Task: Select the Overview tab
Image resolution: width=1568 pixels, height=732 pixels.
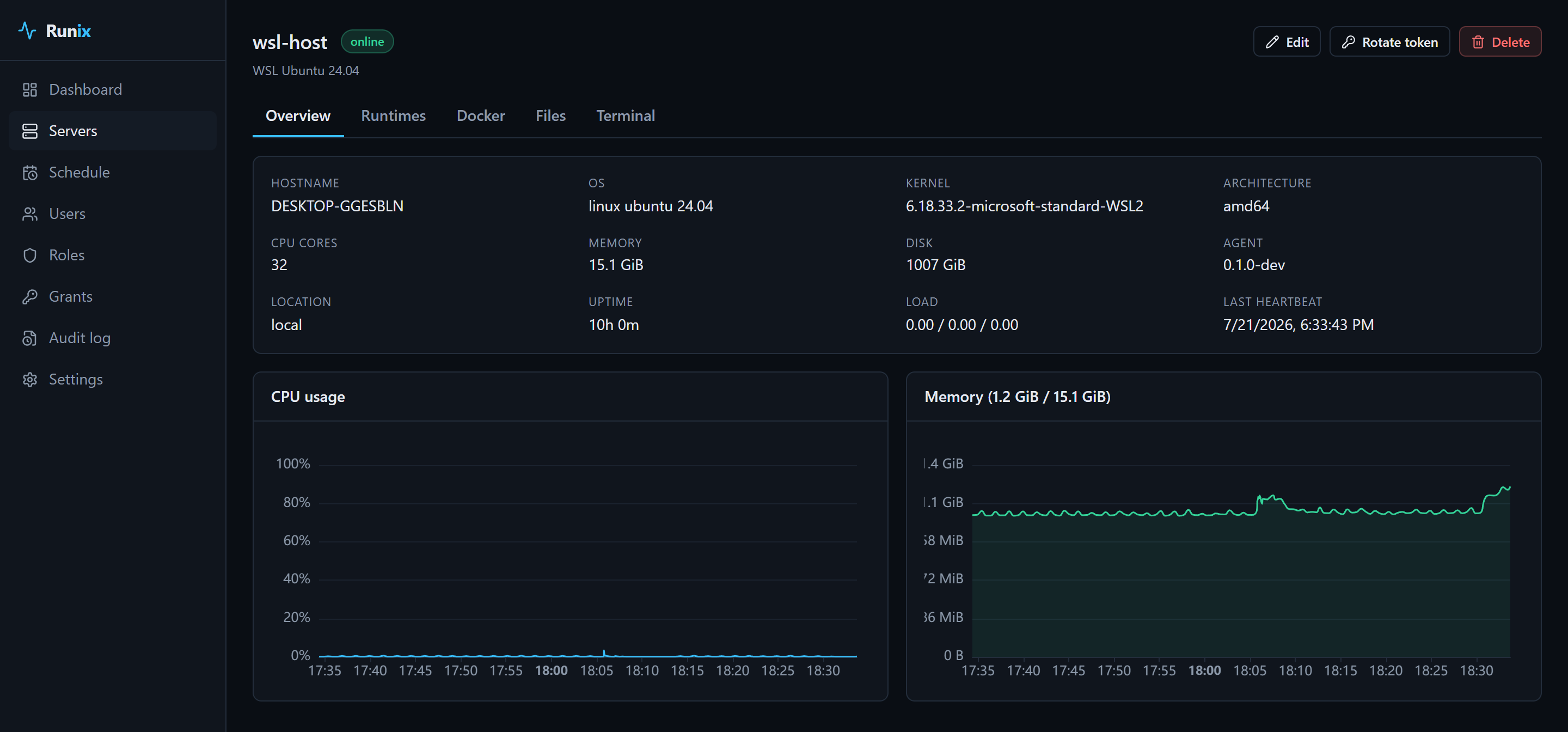Action: (x=298, y=115)
